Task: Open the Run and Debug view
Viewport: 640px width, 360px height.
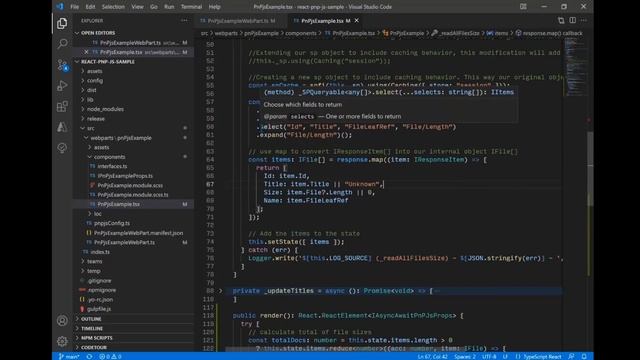Action: pos(62,86)
